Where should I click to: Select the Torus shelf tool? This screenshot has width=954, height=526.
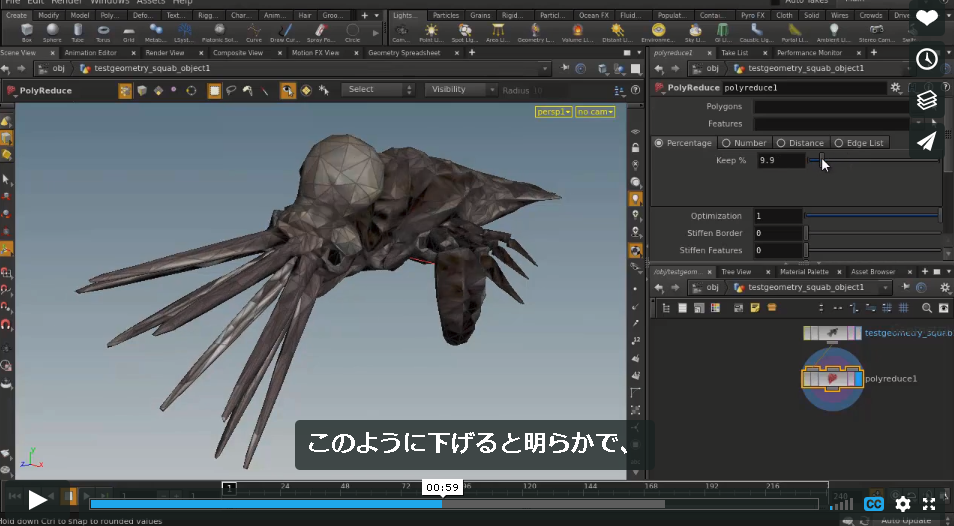103,32
